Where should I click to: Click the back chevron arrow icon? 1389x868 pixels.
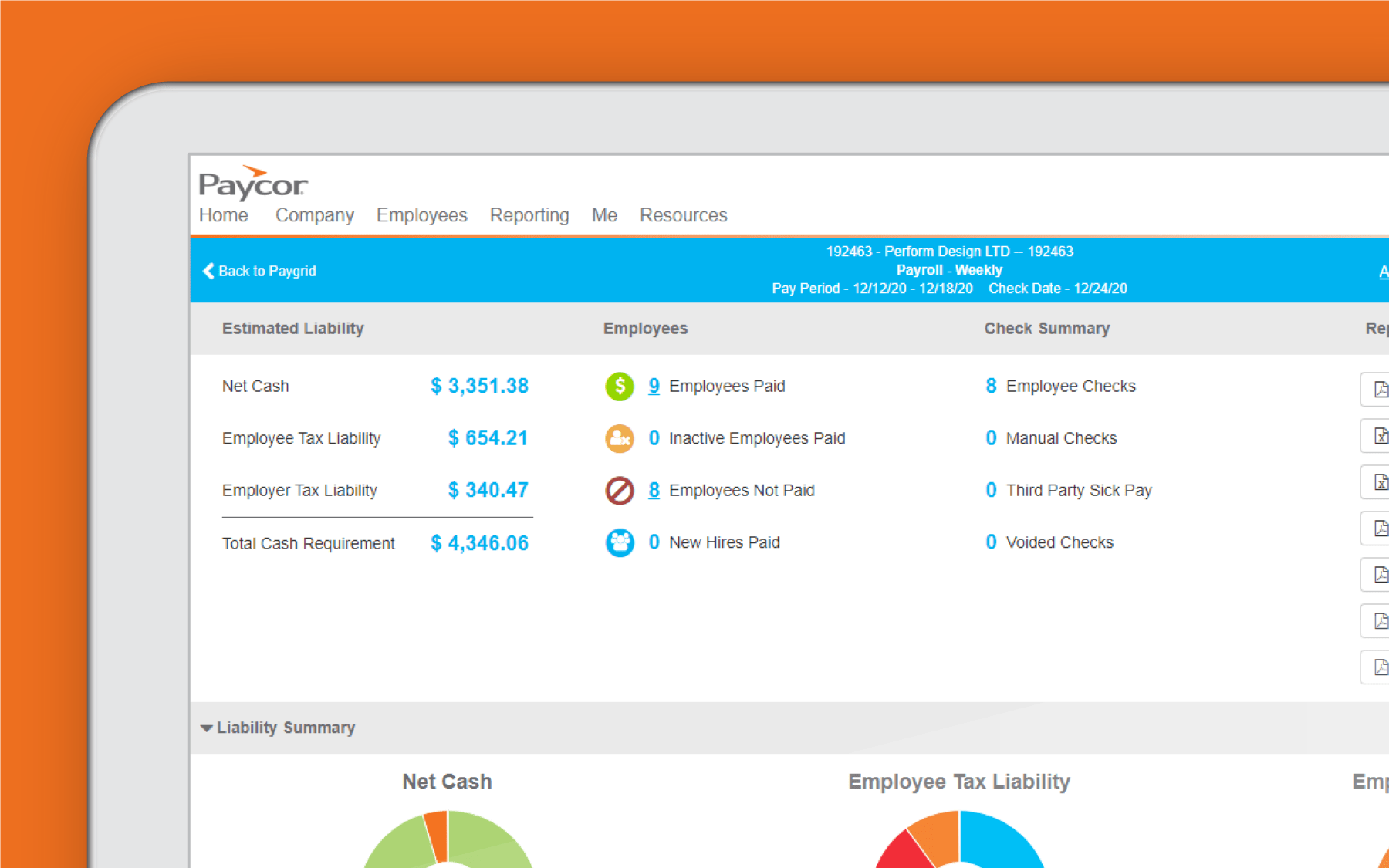click(x=208, y=271)
